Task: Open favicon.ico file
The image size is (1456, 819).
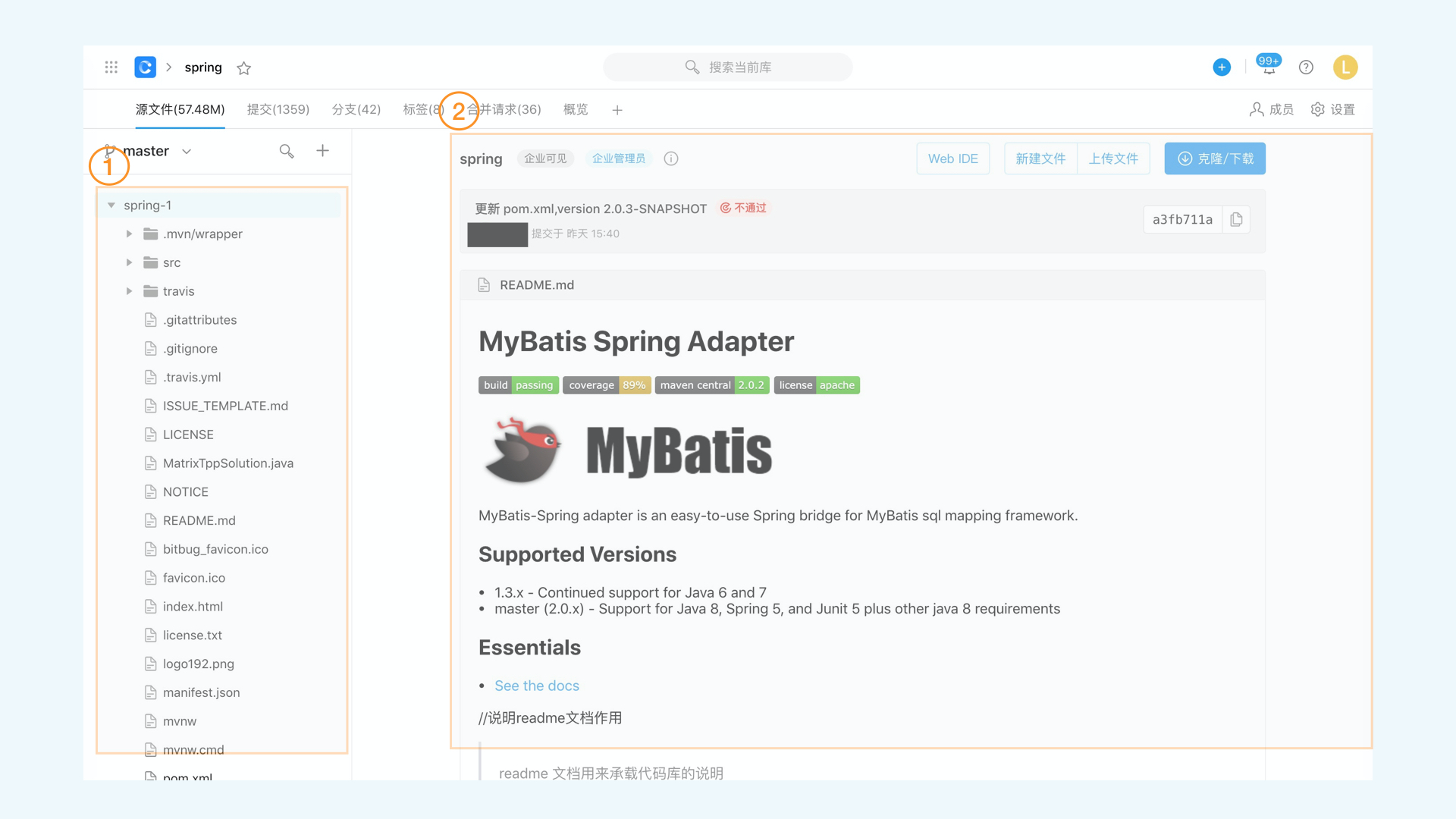Action: 193,578
